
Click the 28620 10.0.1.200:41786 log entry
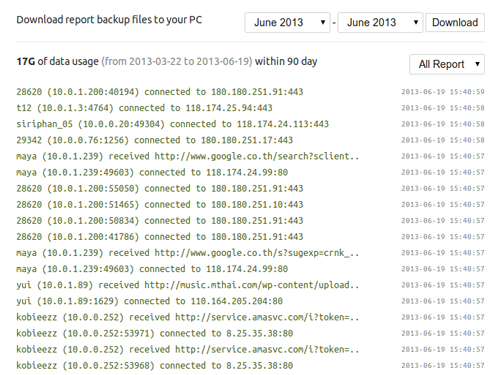[160, 237]
